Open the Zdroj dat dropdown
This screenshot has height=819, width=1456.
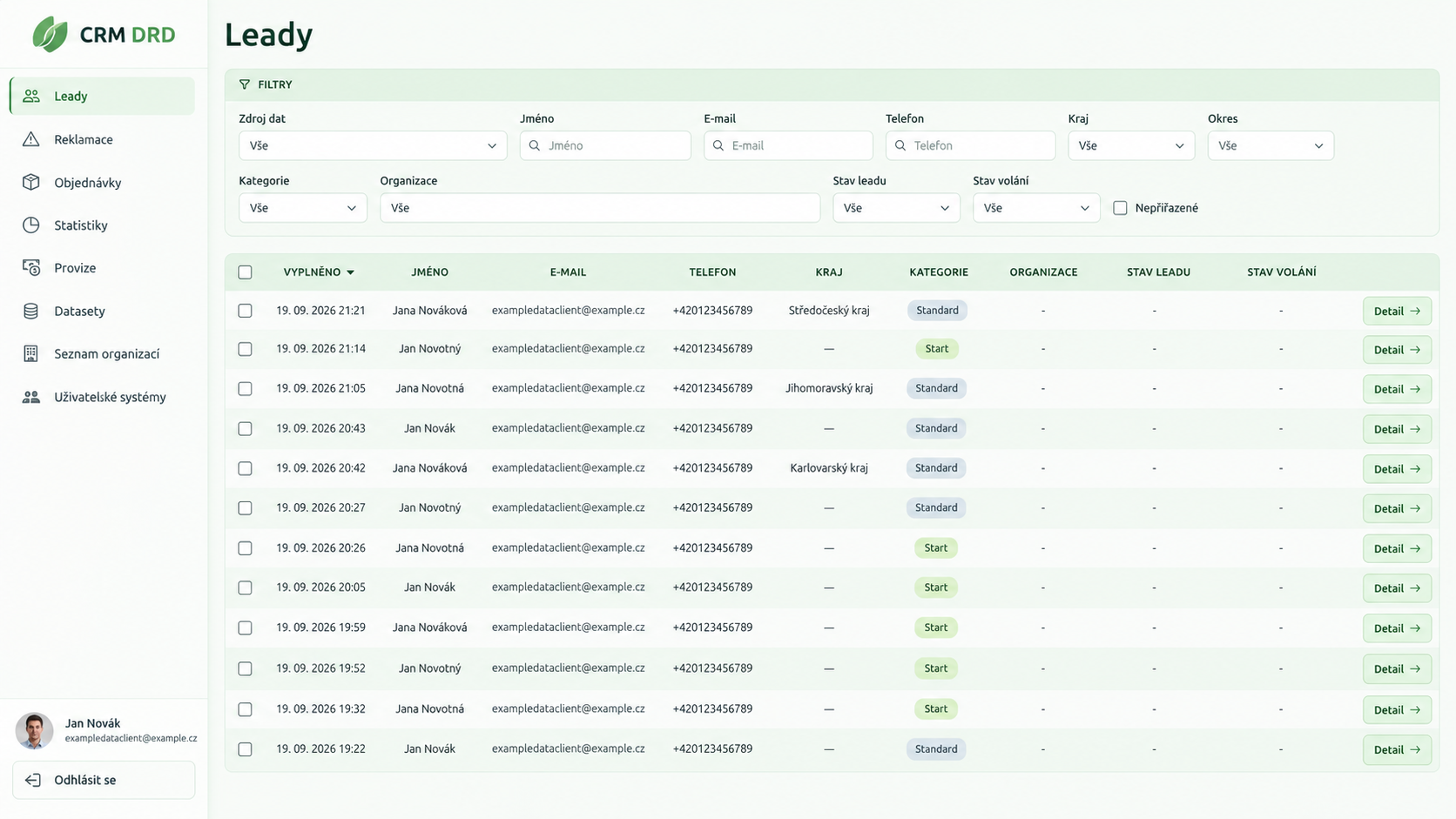click(x=373, y=145)
